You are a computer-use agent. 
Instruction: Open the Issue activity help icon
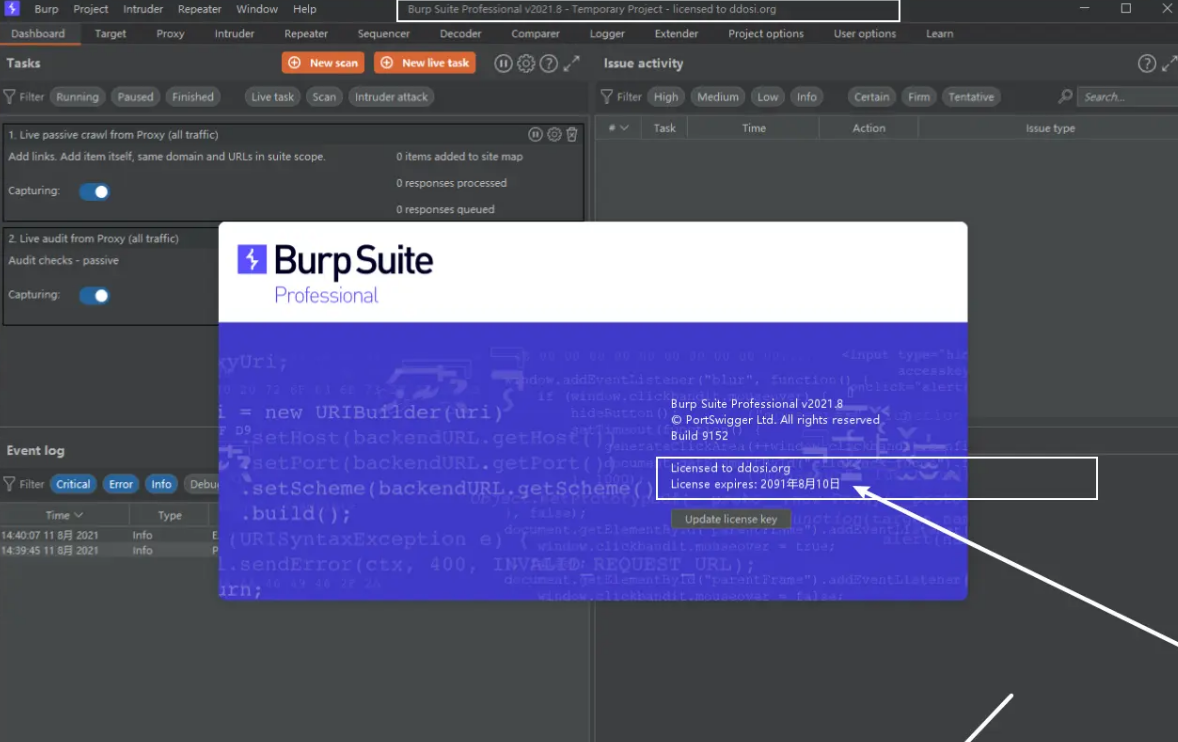1146,64
